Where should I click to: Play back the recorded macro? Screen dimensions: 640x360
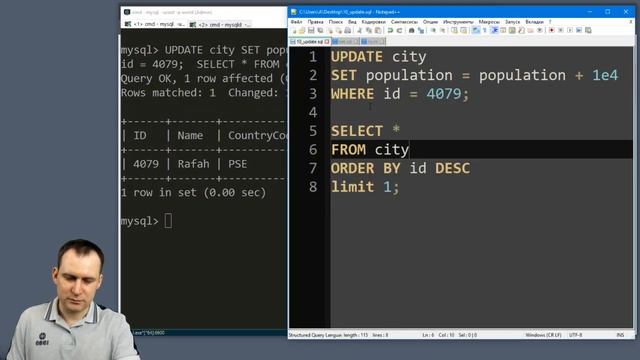[x=570, y=30]
